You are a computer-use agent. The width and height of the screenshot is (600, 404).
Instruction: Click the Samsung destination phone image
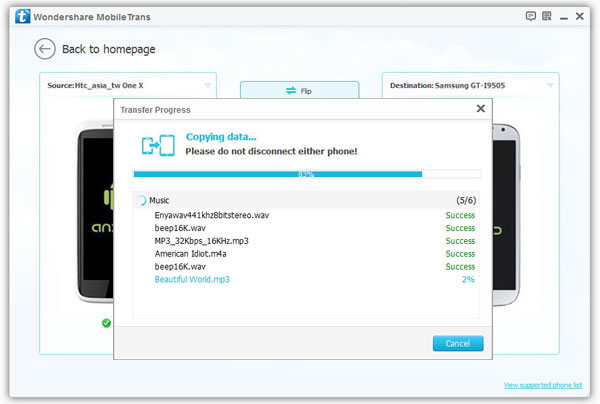pyautogui.click(x=506, y=214)
